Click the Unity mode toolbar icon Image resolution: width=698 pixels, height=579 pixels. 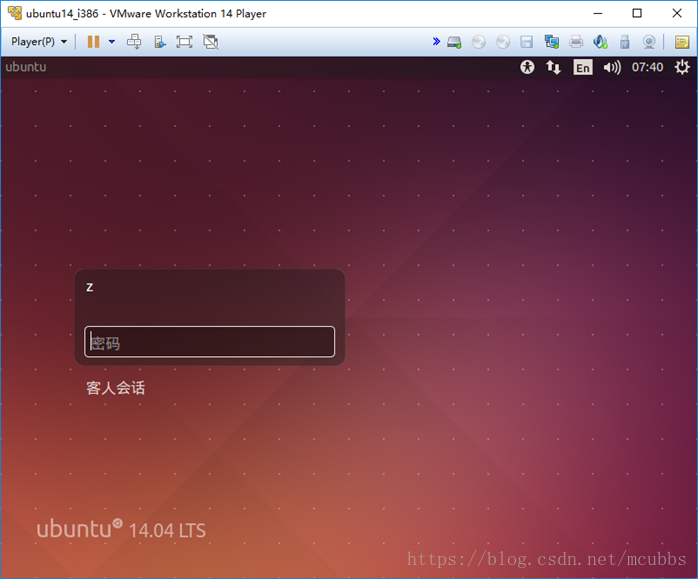coord(160,42)
